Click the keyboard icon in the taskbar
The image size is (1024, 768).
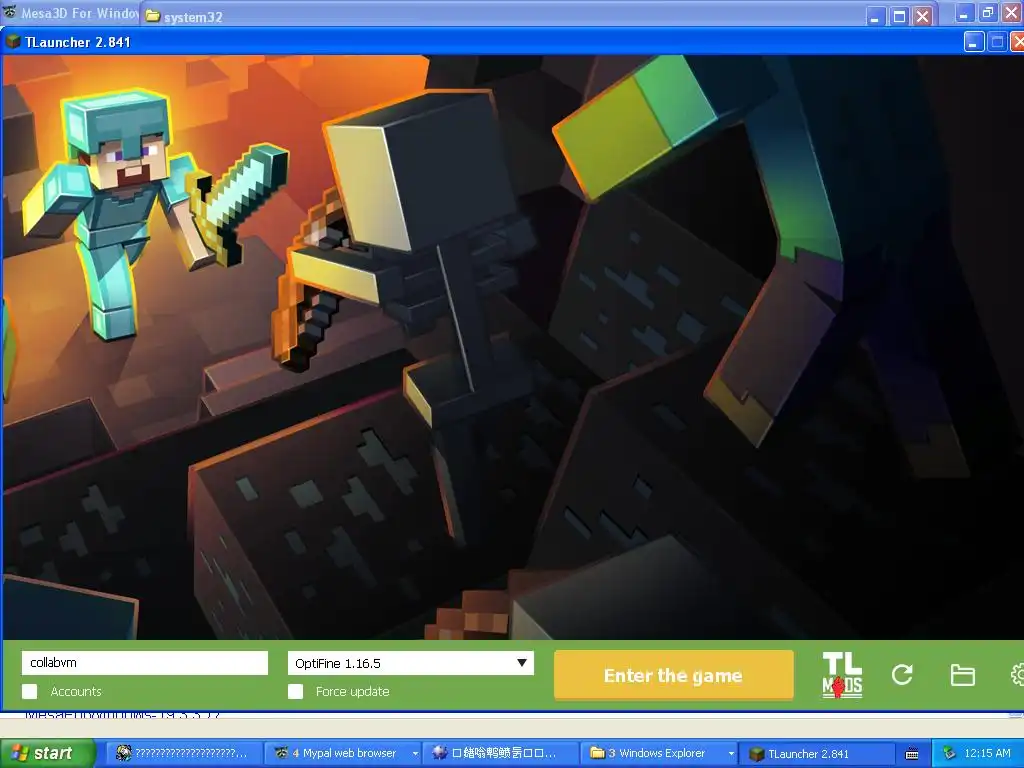click(912, 754)
